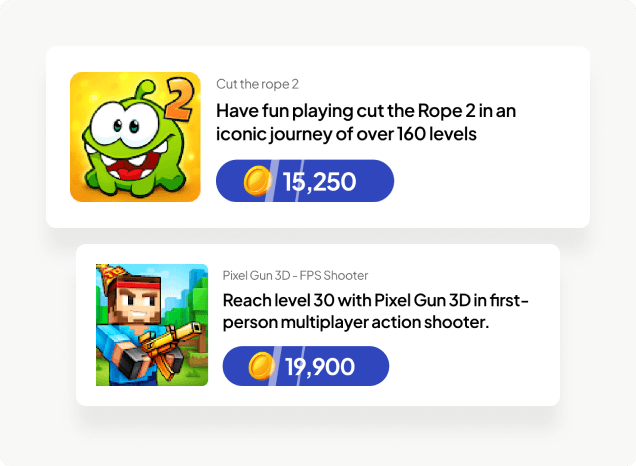Click the "person multiplayer action shooter." line
Viewport: 636px width, 466px height.
pyautogui.click(x=355, y=323)
